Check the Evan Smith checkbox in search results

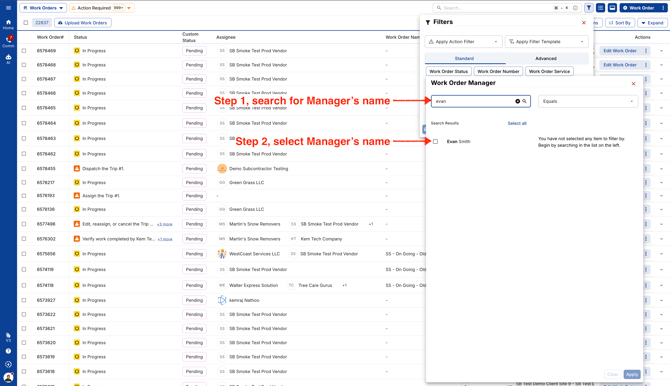[435, 141]
